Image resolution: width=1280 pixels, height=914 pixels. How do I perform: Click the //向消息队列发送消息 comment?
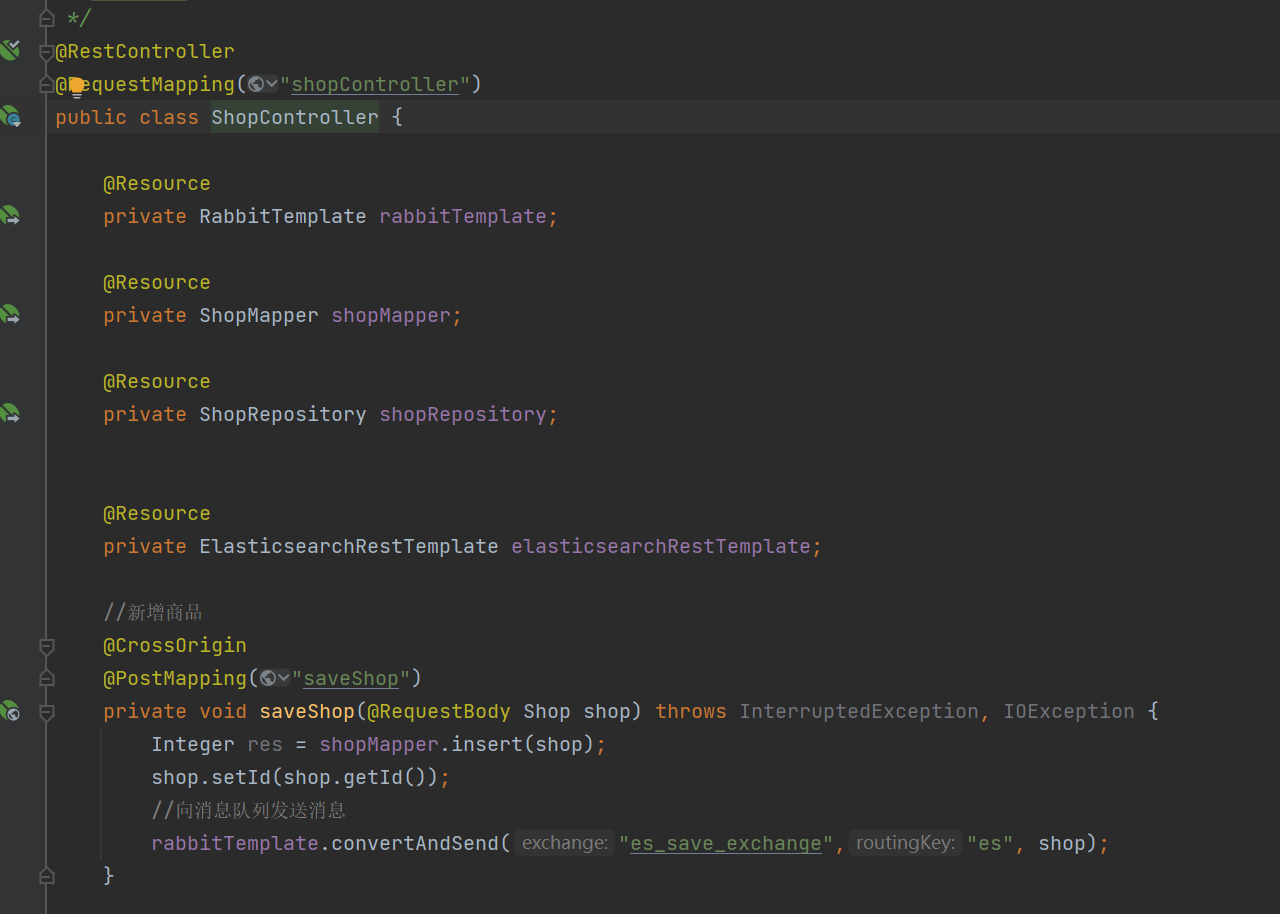pyautogui.click(x=248, y=810)
